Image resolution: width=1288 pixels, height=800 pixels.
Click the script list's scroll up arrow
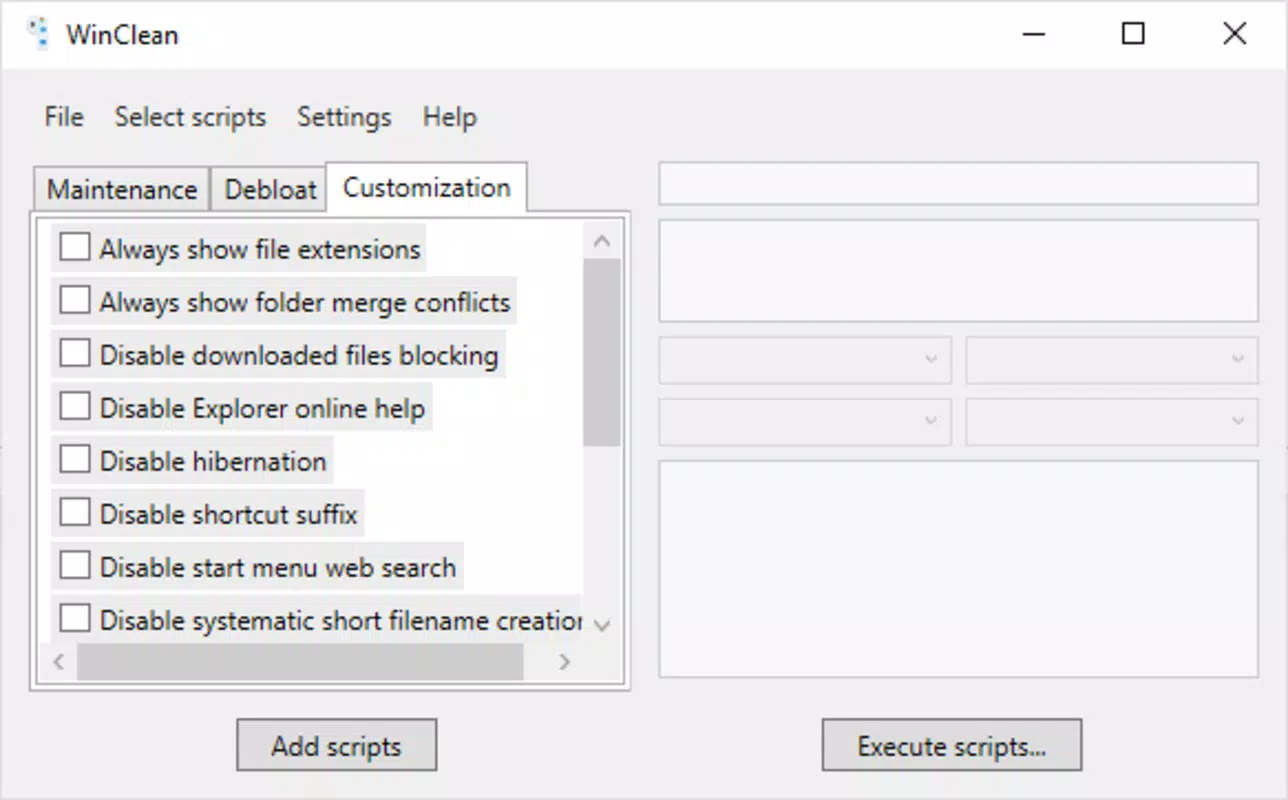click(x=602, y=240)
